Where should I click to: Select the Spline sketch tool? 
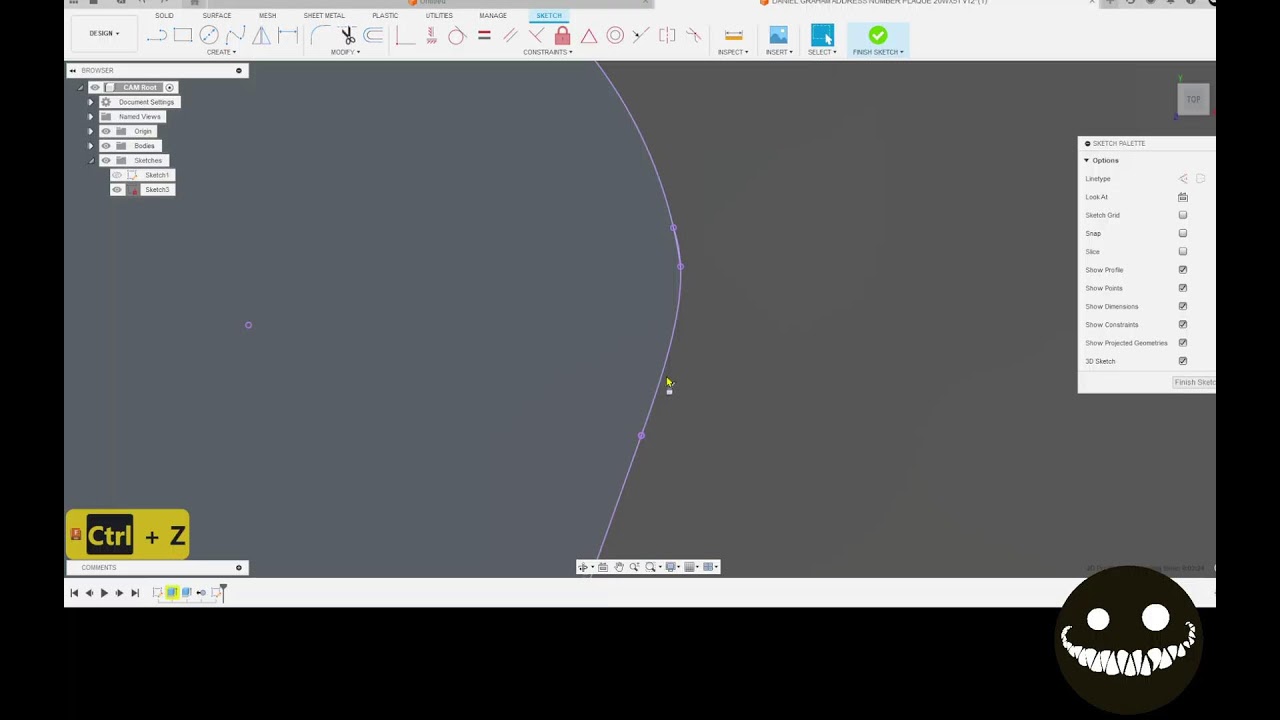pos(235,36)
